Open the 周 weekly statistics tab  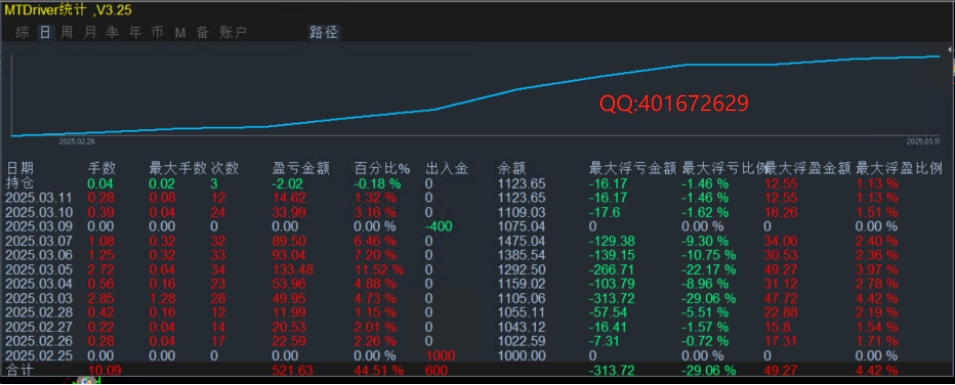(67, 32)
